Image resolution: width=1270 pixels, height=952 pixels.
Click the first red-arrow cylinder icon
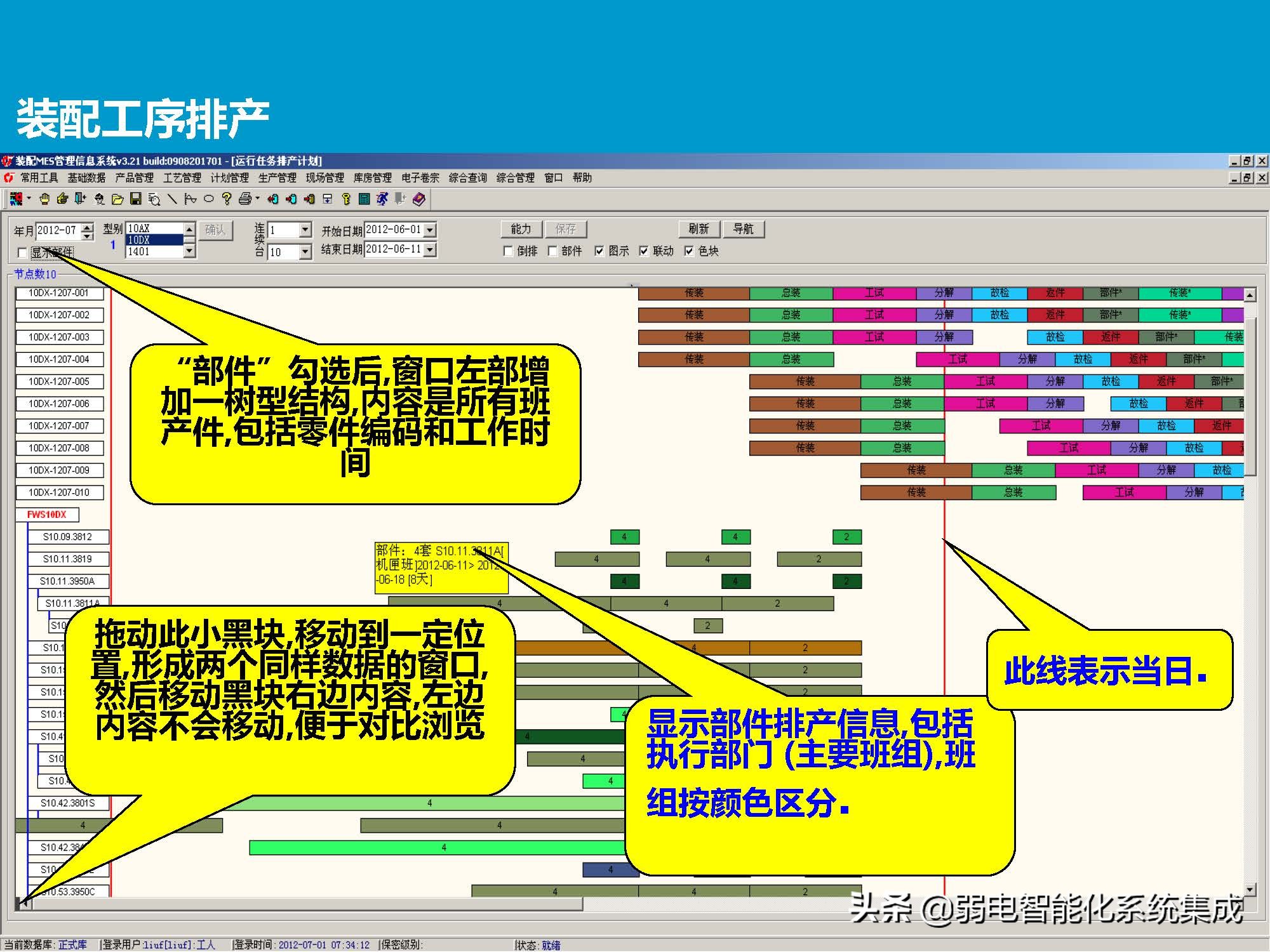272,199
